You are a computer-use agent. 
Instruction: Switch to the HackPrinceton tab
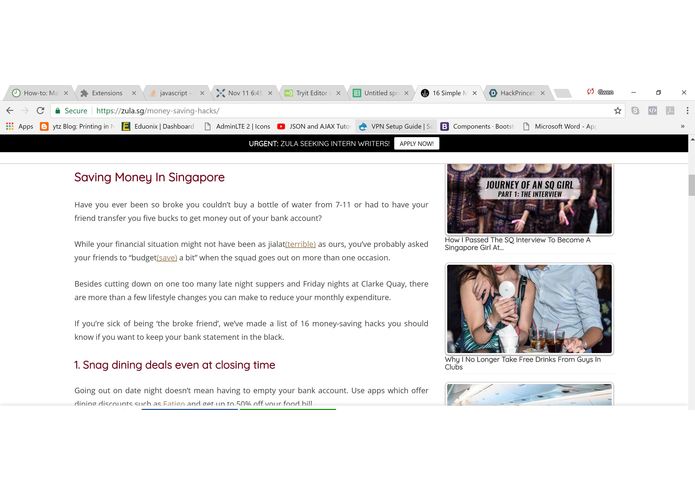point(515,93)
